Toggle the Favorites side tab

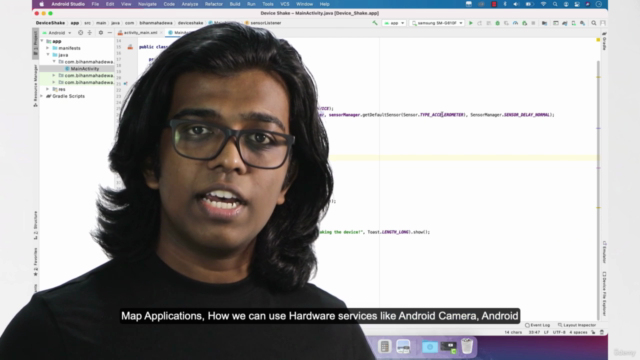(x=36, y=262)
